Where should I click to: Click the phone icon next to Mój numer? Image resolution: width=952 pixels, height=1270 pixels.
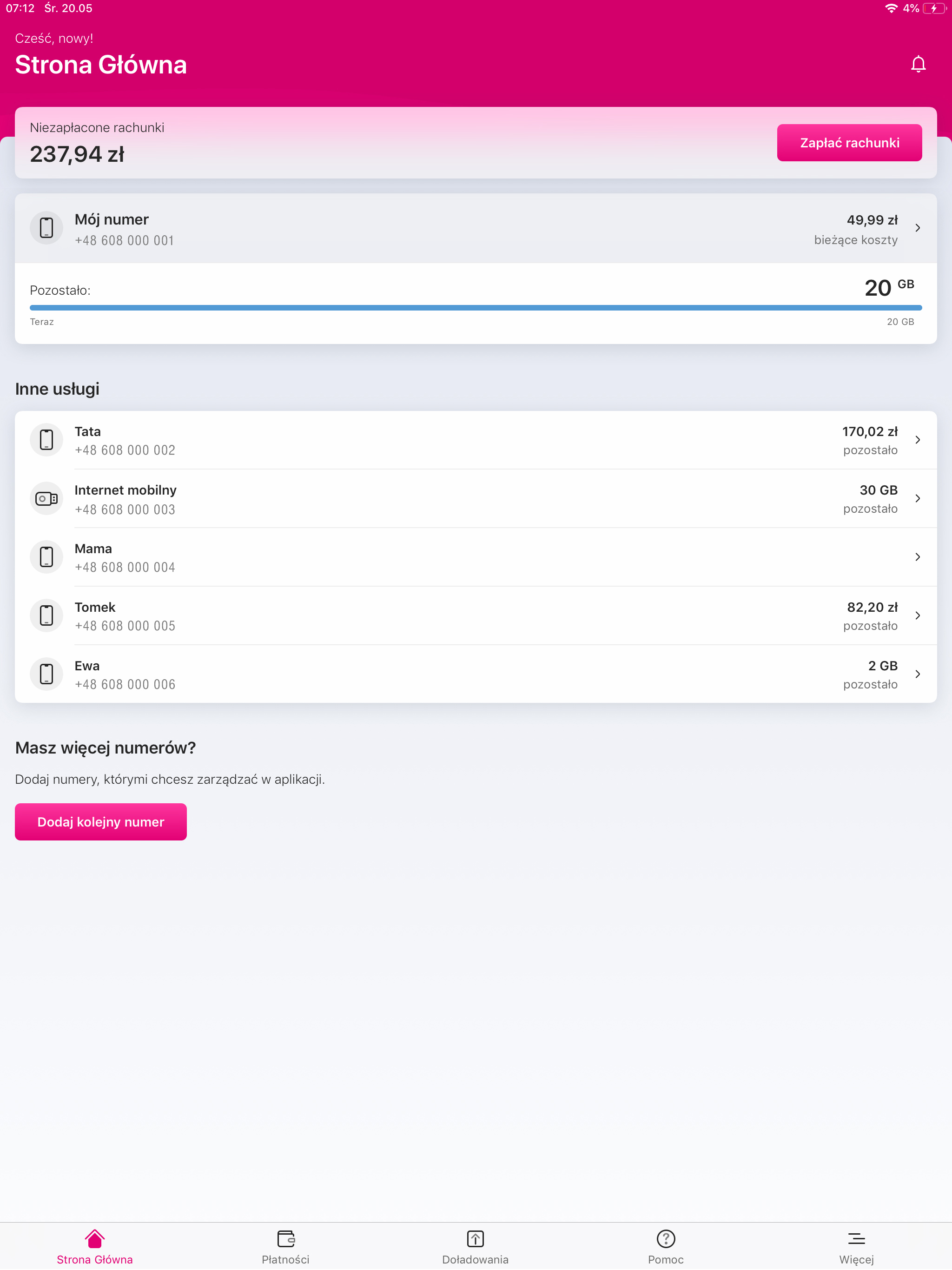coord(46,228)
